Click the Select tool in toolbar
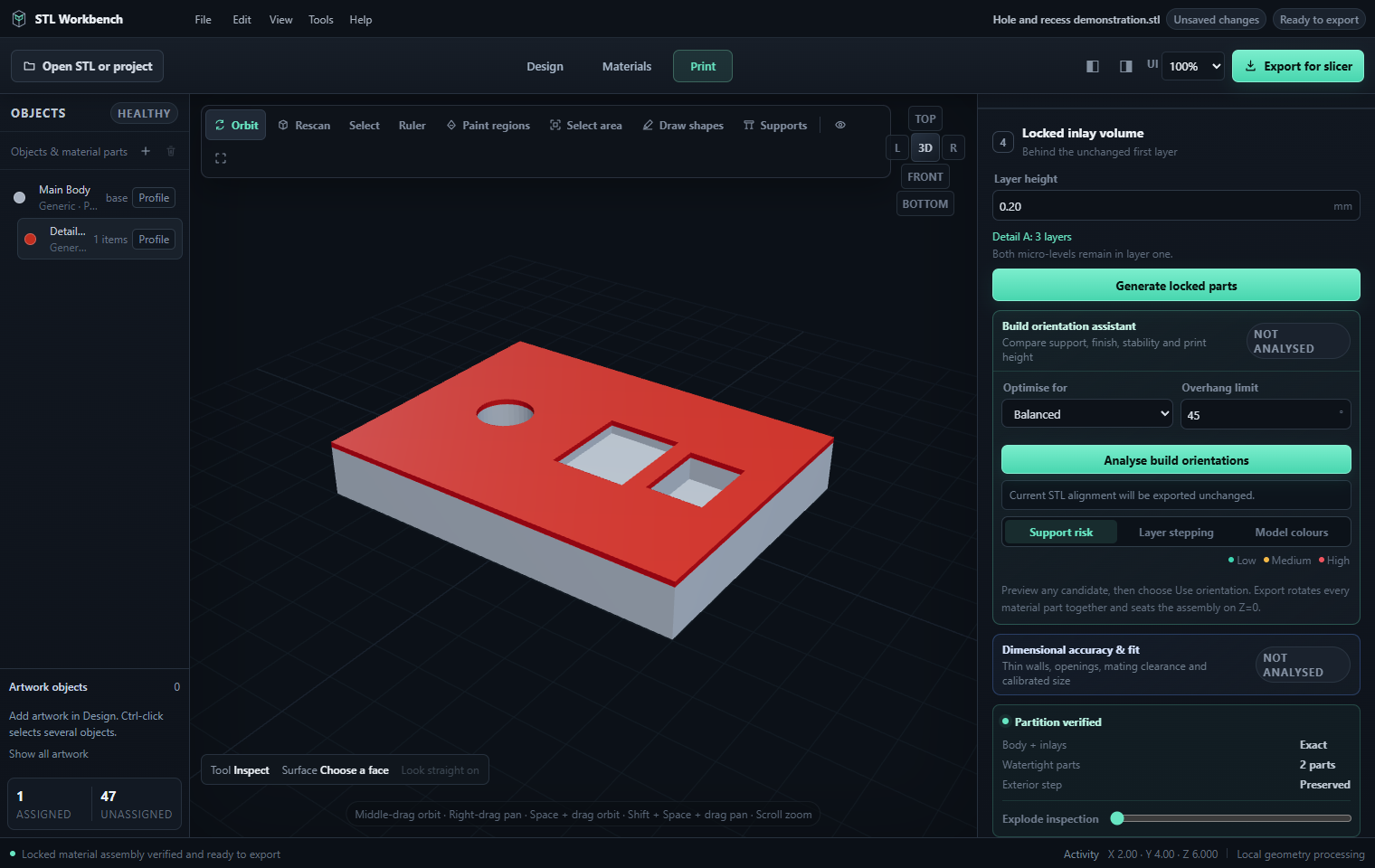This screenshot has width=1375, height=868. [364, 125]
